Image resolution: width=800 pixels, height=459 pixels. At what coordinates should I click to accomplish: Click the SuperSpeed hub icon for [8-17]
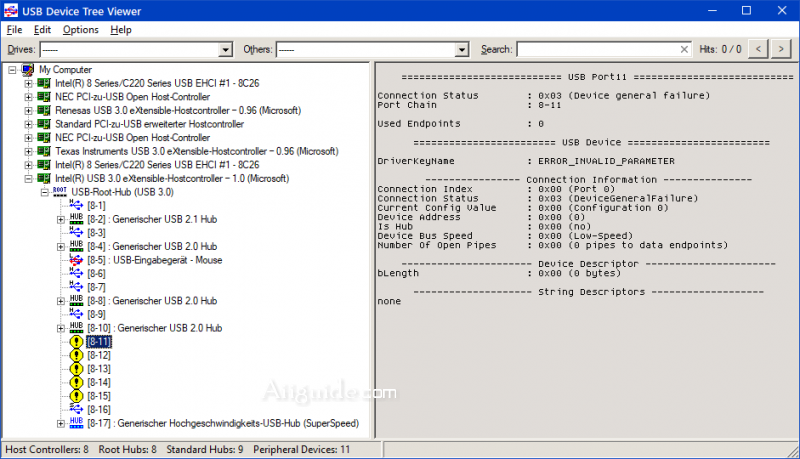tap(76, 423)
